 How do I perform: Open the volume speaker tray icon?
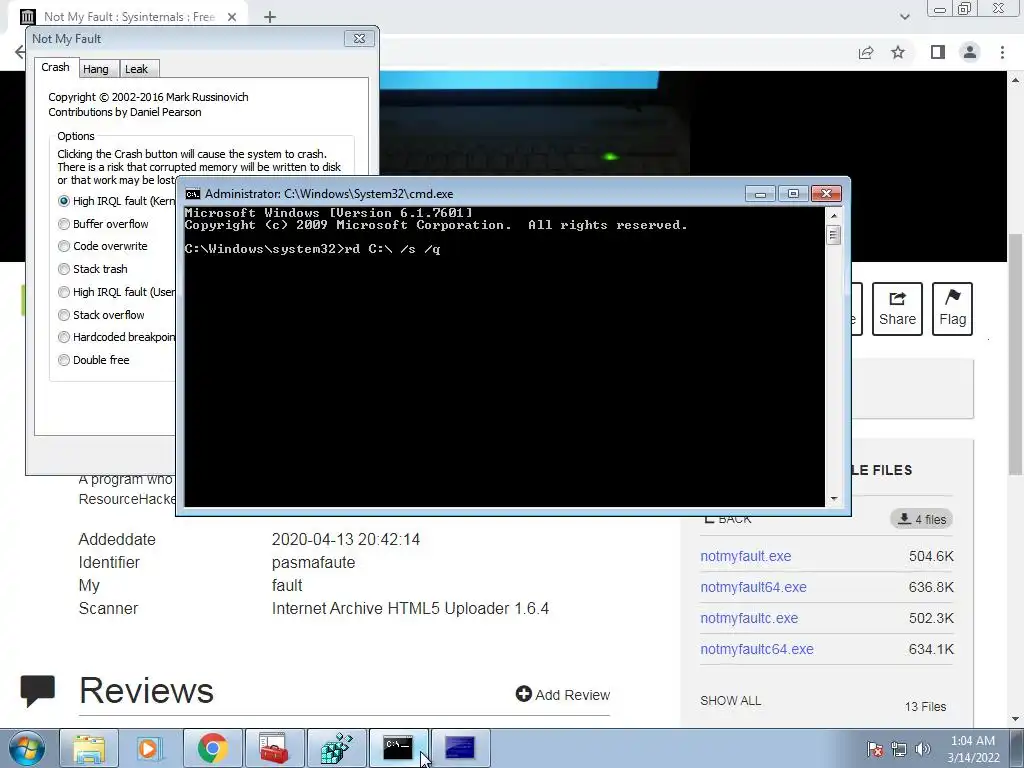pyautogui.click(x=922, y=749)
